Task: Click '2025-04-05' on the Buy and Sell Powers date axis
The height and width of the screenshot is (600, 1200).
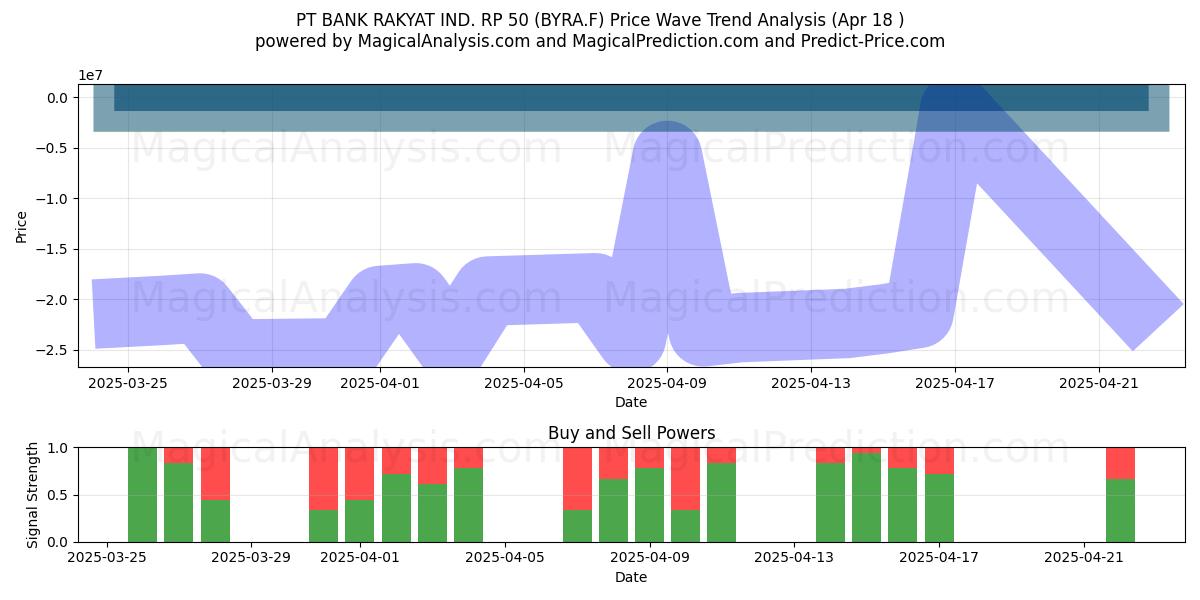Action: pos(505,557)
